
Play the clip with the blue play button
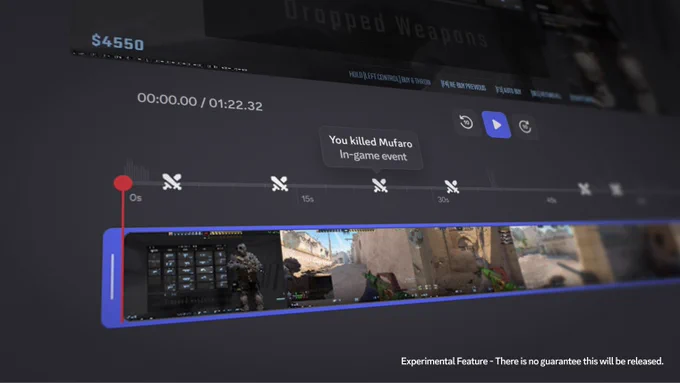[x=496, y=125]
